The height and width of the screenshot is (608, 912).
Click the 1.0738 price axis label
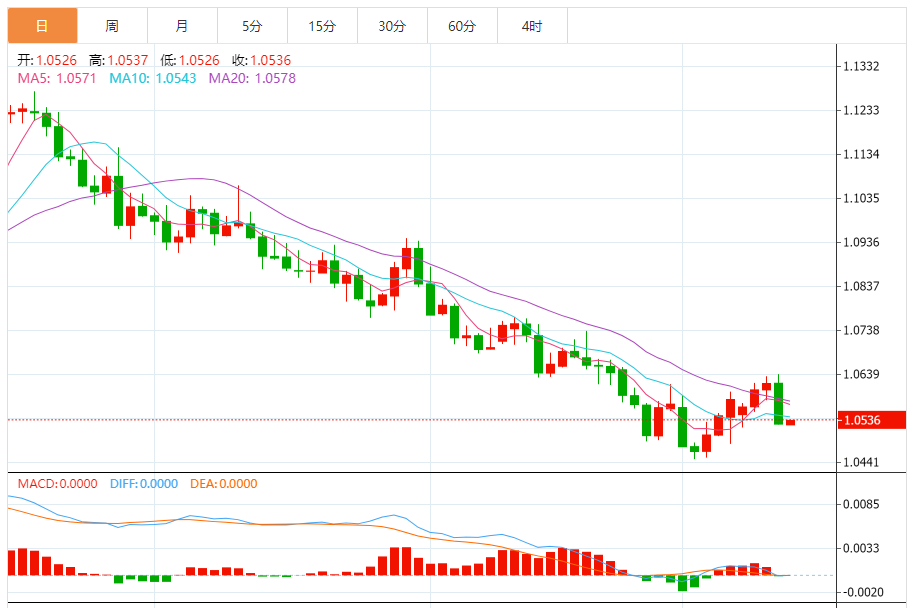coord(861,330)
